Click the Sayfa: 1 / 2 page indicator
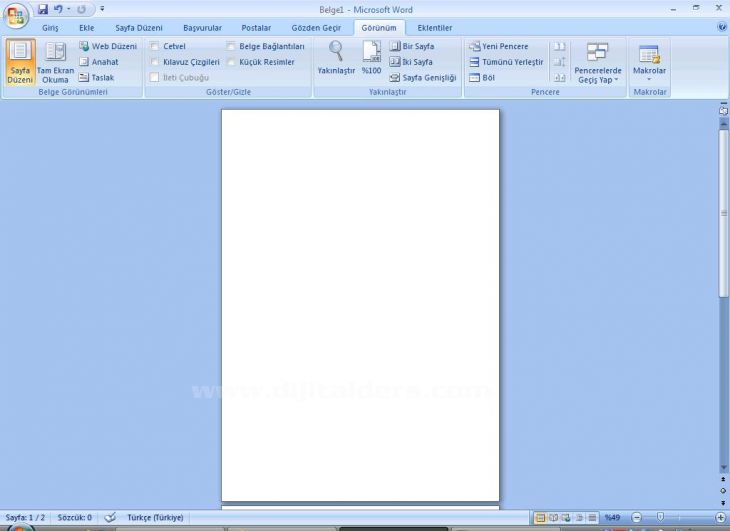This screenshot has width=730, height=531. pos(26,518)
